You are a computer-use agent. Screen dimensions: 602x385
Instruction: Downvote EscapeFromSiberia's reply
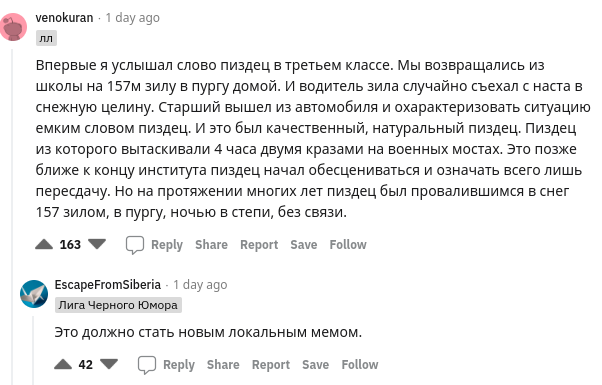click(109, 364)
